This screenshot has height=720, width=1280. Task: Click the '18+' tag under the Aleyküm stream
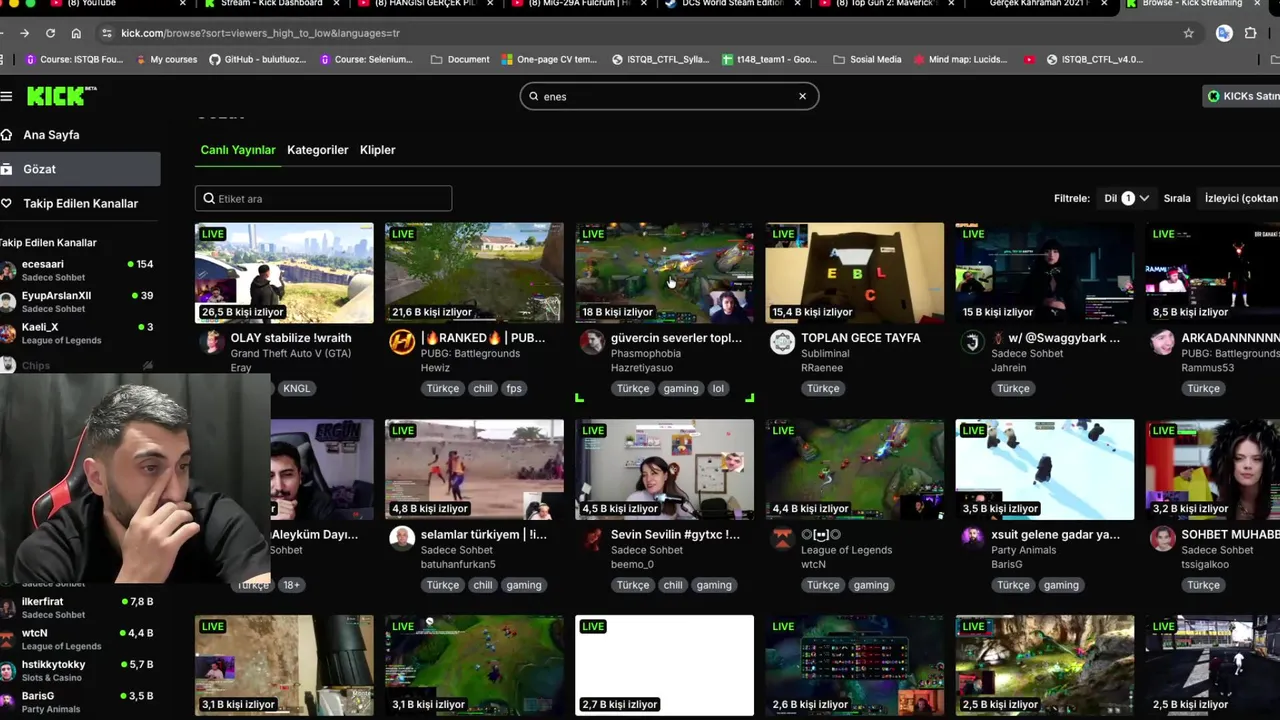tap(291, 585)
